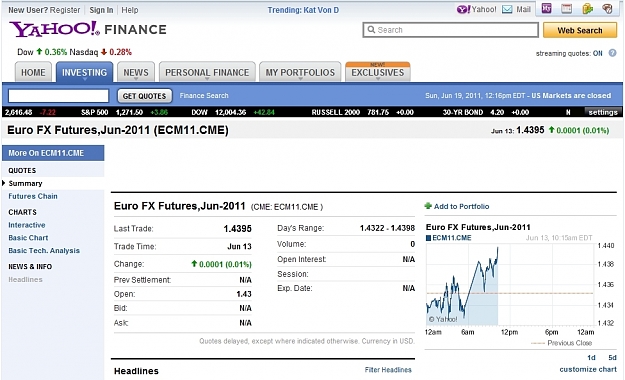This screenshot has height=380, width=625.
Task: Open Interactive chart link
Action: click(x=27, y=225)
